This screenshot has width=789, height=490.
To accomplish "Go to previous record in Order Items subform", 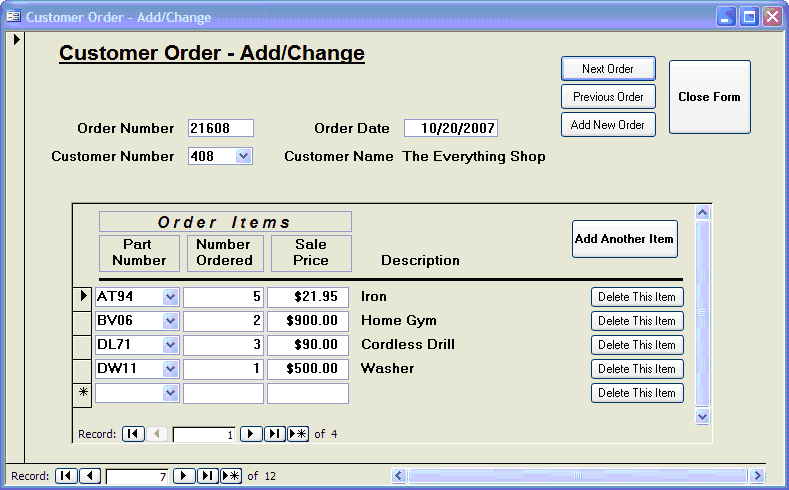I will coord(157,434).
